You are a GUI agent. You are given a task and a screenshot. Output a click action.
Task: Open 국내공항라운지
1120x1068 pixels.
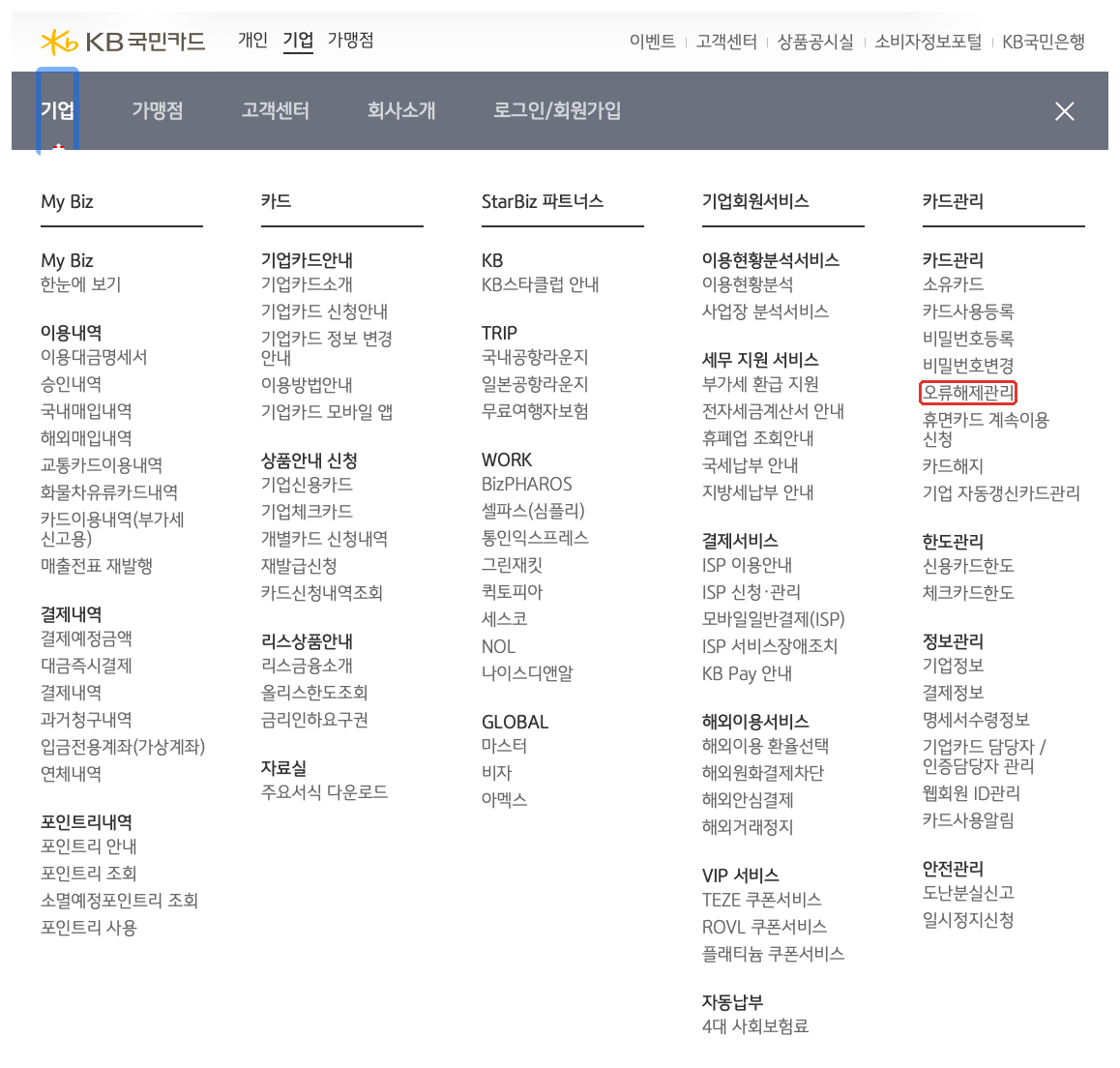point(534,357)
